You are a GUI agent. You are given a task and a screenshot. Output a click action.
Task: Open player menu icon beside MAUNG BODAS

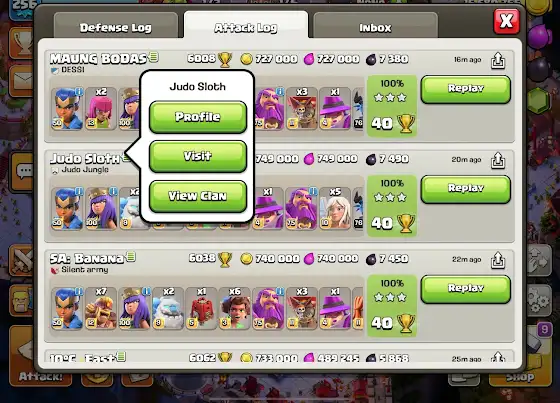[154, 57]
